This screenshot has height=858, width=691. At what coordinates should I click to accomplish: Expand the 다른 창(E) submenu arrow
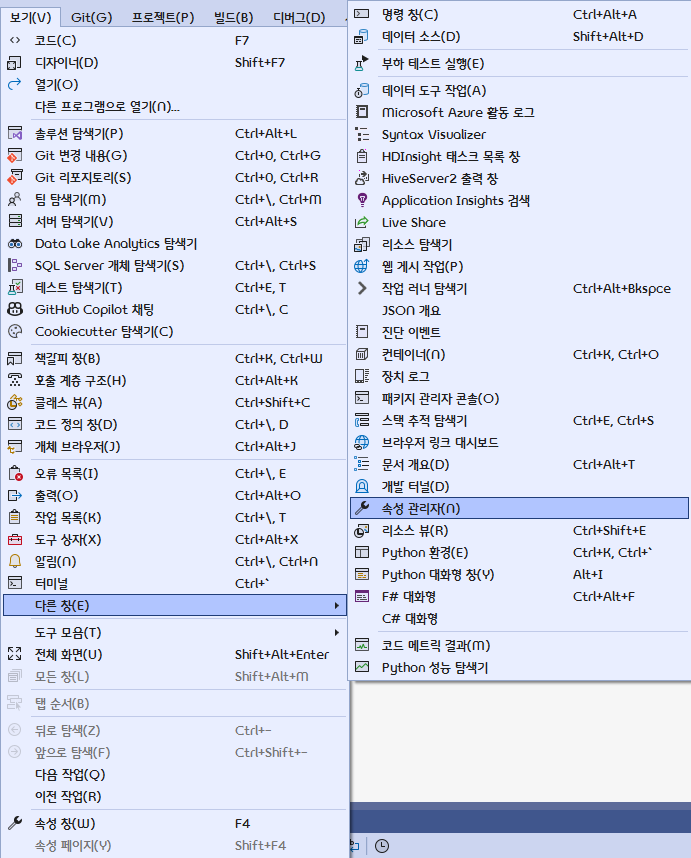[x=336, y=606]
